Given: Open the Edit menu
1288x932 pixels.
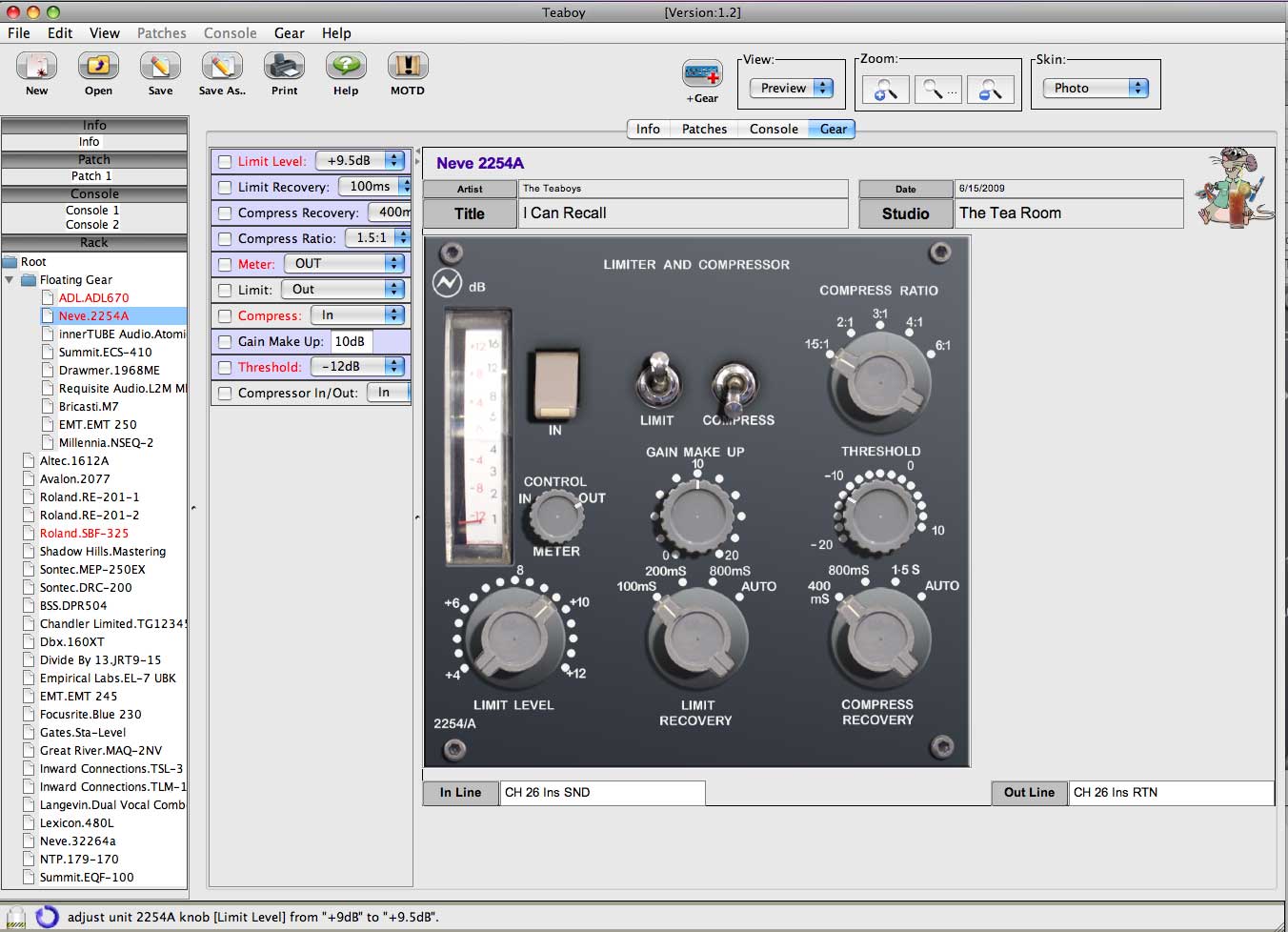Looking at the screenshot, I should tap(60, 33).
